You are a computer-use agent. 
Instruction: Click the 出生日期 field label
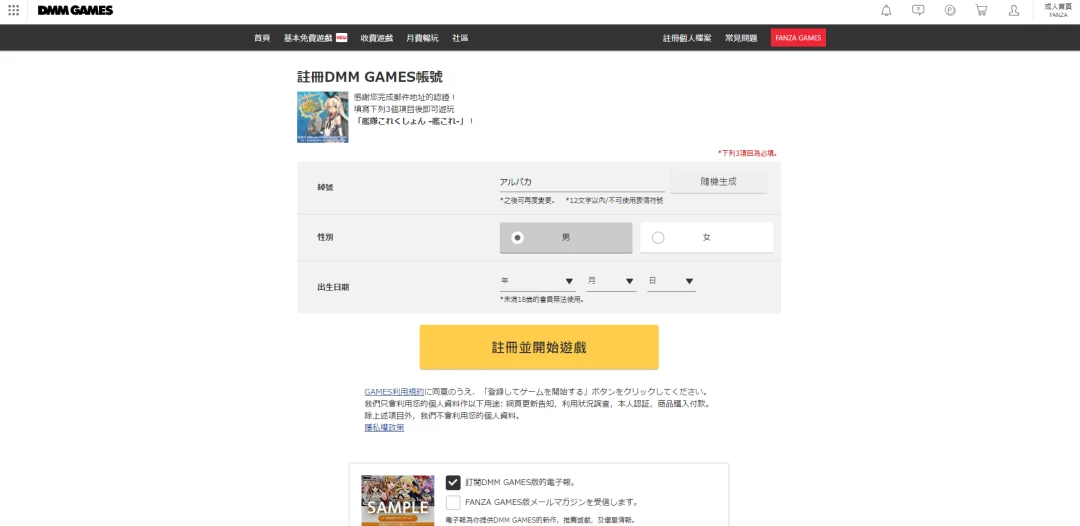click(x=333, y=287)
